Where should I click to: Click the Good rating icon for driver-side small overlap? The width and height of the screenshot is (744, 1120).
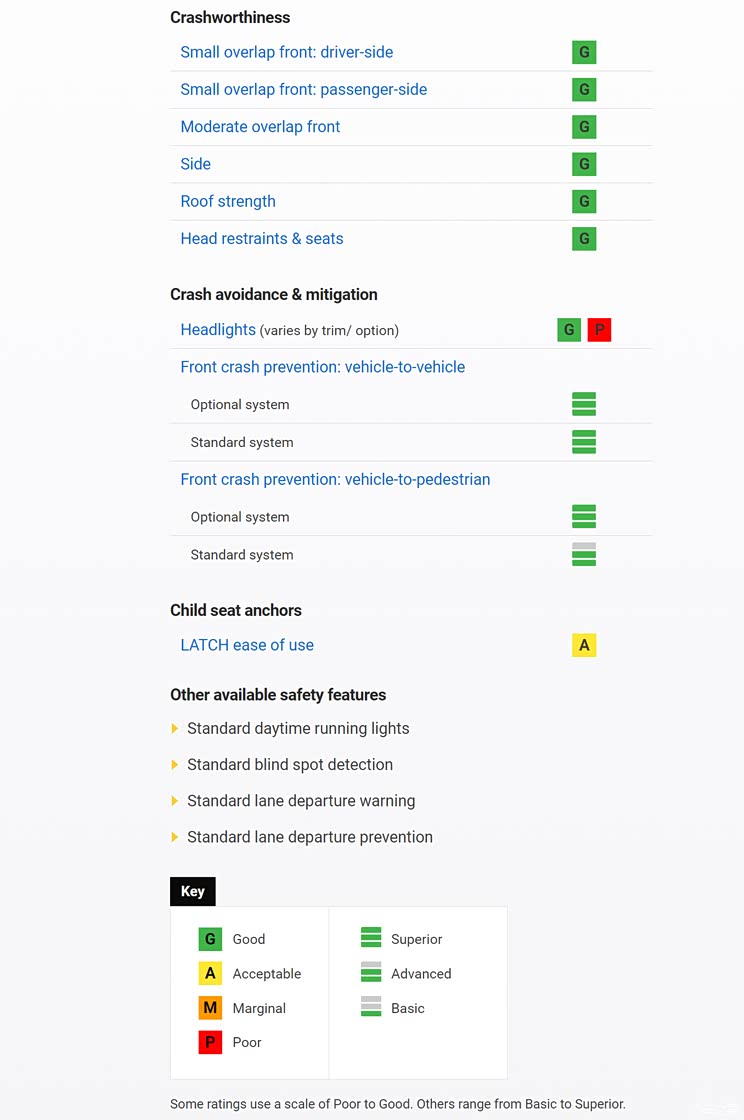584,52
